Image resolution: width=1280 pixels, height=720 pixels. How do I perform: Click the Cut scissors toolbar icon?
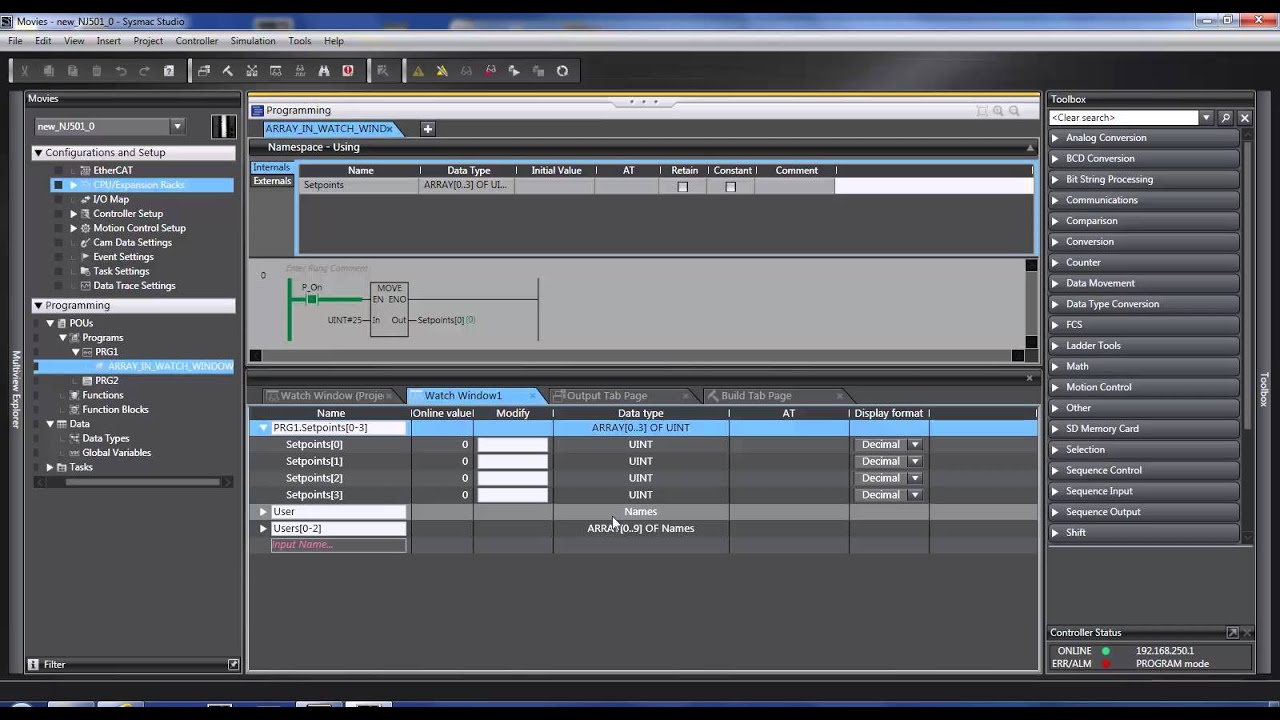pyautogui.click(x=25, y=71)
